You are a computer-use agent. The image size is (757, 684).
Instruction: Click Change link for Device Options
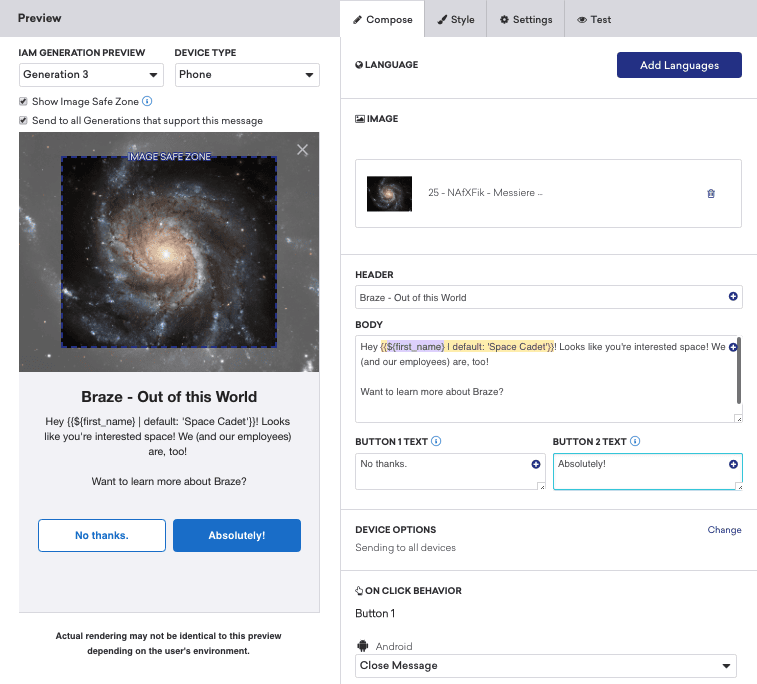click(724, 530)
